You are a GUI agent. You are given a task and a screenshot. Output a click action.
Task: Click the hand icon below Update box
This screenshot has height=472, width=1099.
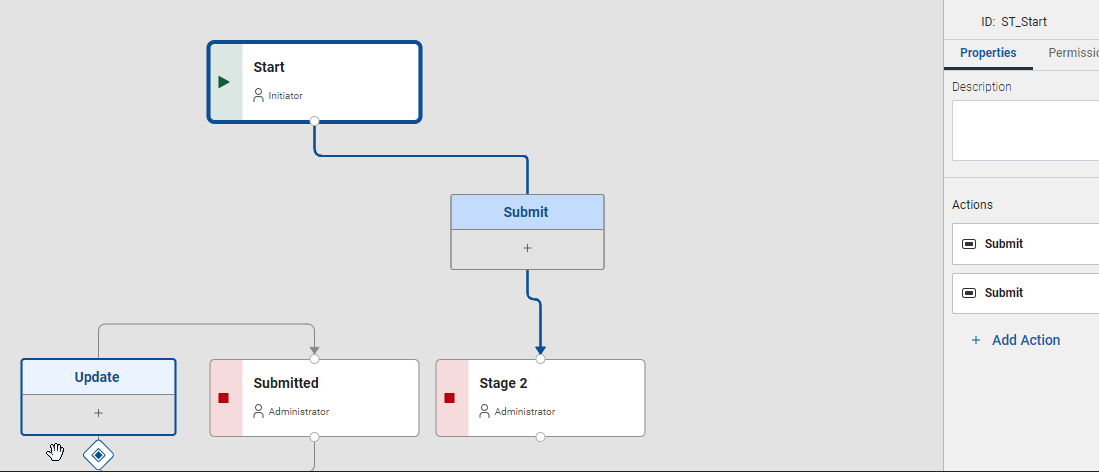55,452
